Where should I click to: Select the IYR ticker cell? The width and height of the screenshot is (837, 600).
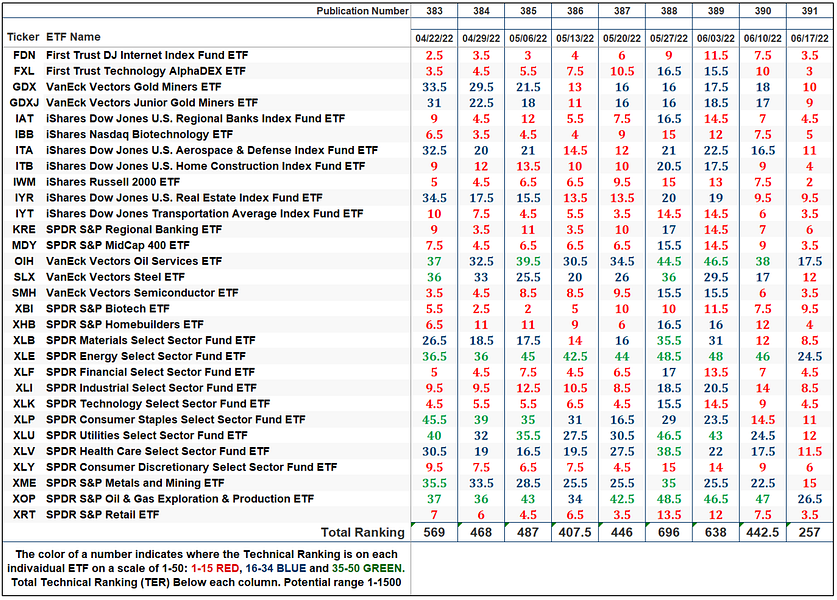(24, 198)
